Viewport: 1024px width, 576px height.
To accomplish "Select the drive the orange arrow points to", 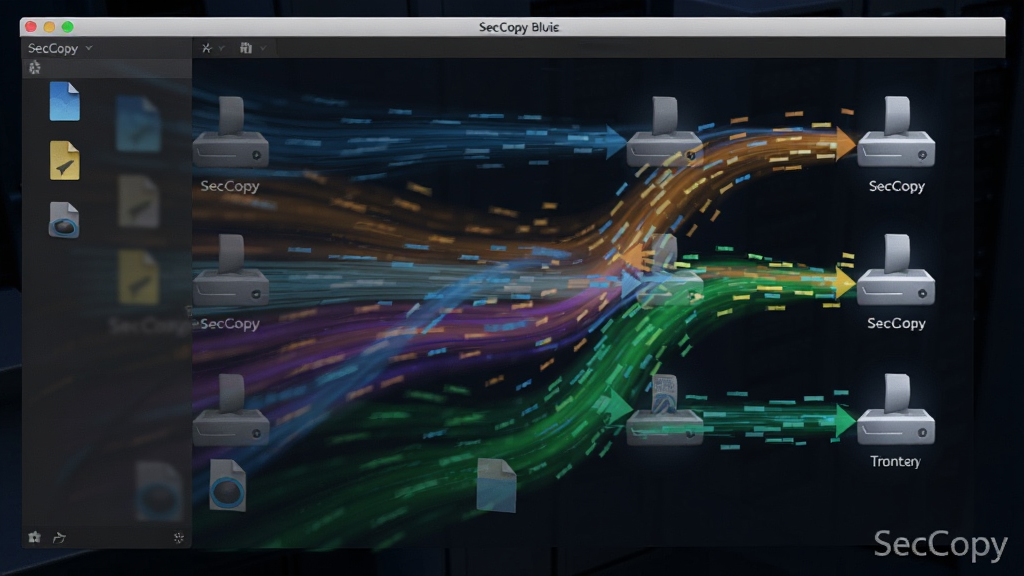I will point(896,132).
